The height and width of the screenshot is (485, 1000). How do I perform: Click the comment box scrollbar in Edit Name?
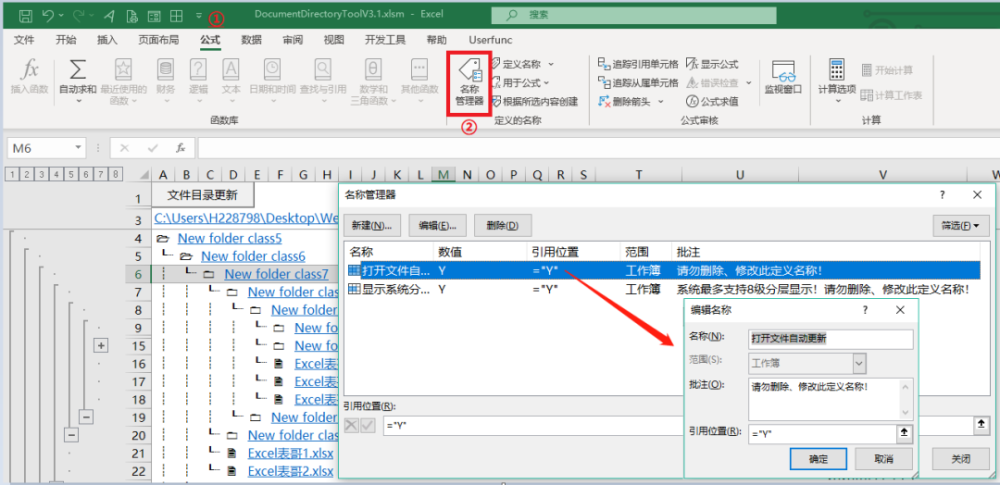pyautogui.click(x=904, y=399)
